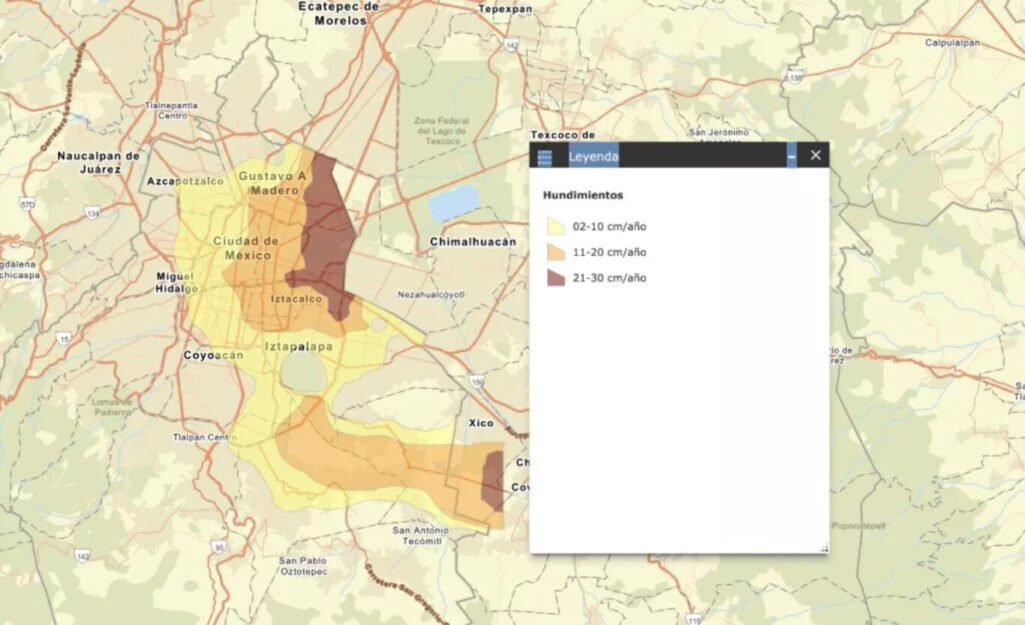Grab the Leyenda panel resize handle
This screenshot has height=625, width=1025.
(x=824, y=548)
